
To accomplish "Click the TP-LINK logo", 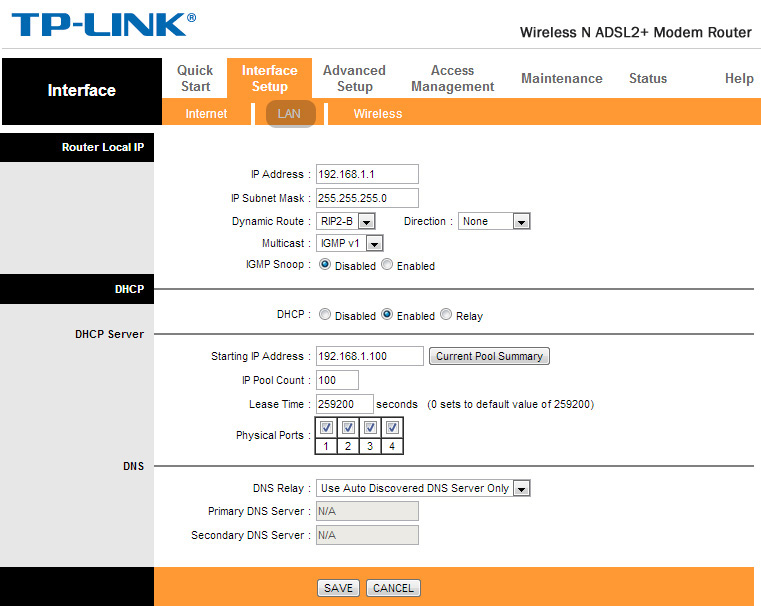I will (104, 25).
